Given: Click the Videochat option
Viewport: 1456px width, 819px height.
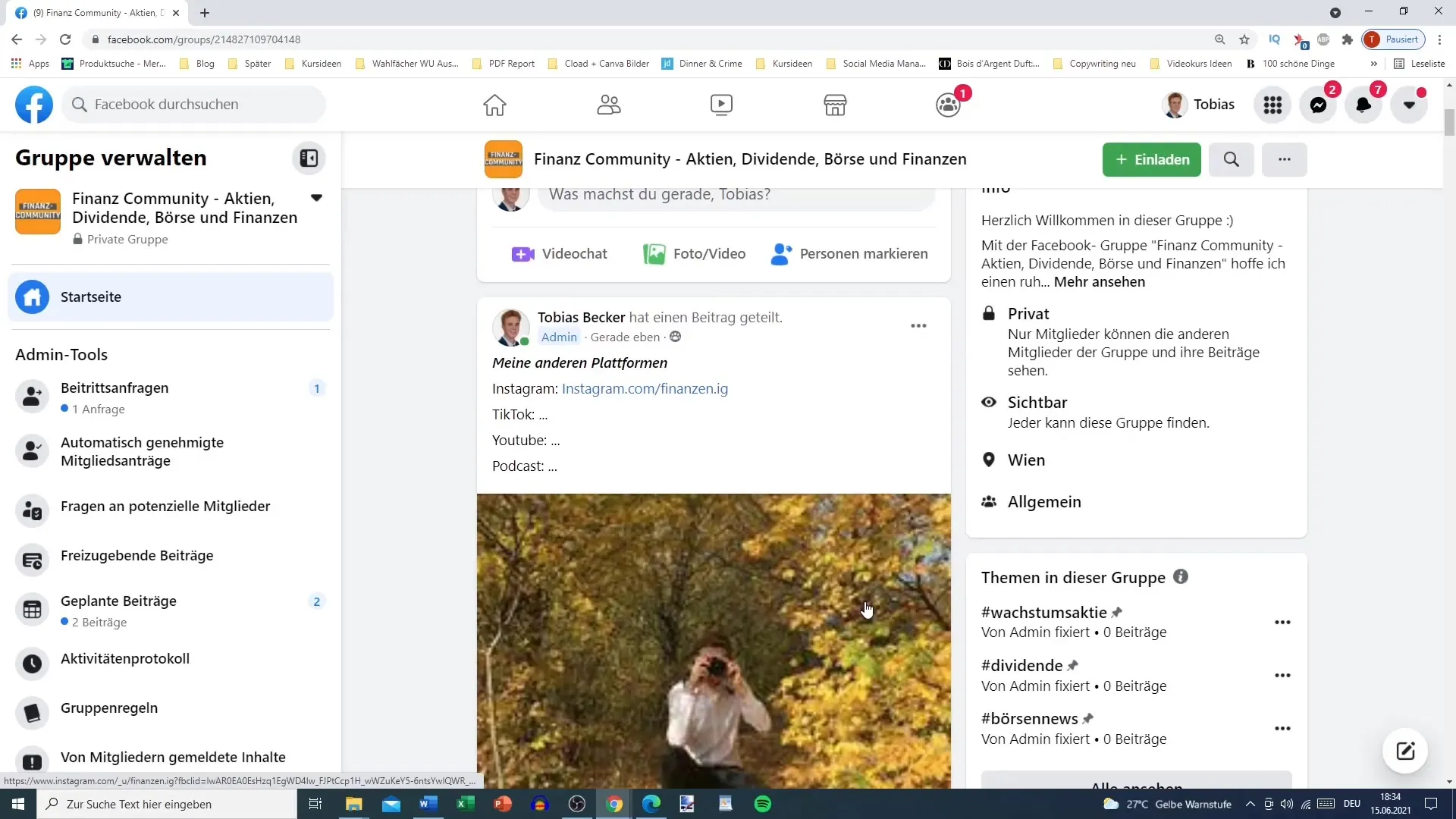Looking at the screenshot, I should pos(560,254).
